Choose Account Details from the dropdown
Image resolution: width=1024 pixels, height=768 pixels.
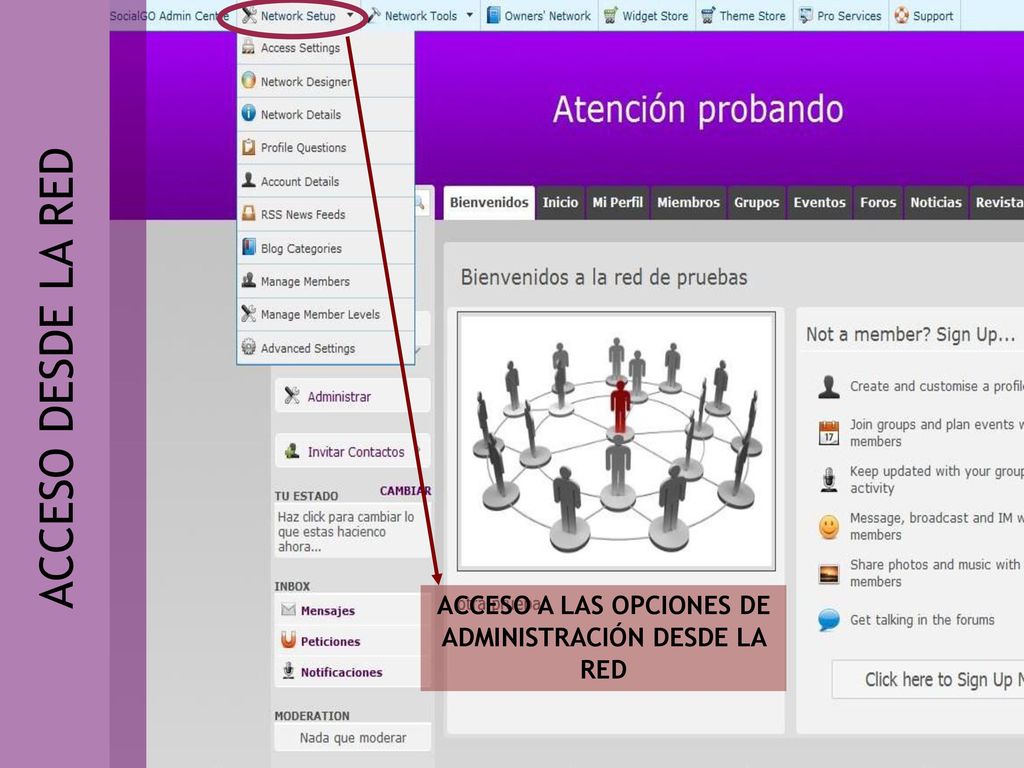(x=326, y=181)
